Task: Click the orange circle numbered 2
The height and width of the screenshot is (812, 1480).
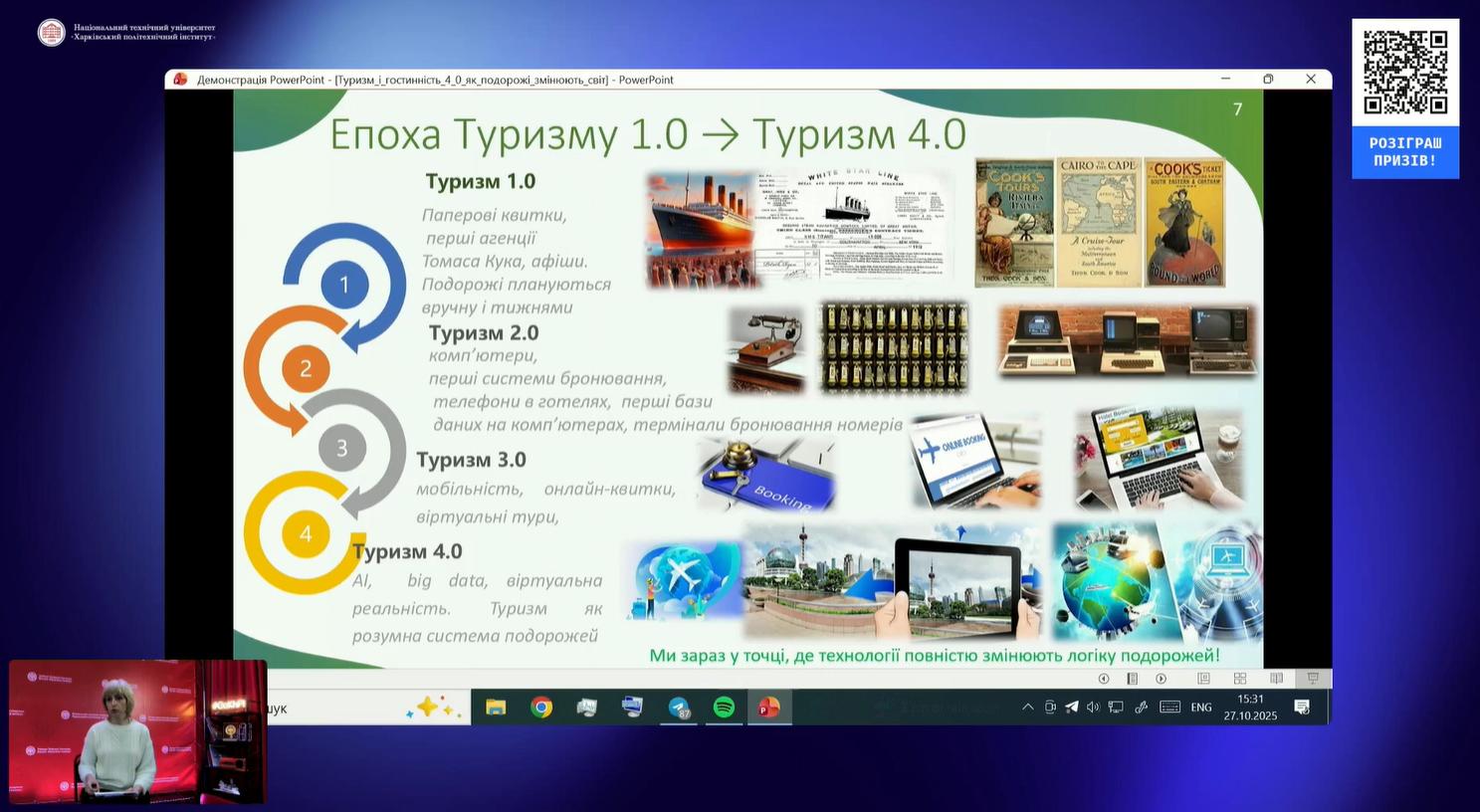Action: click(306, 369)
